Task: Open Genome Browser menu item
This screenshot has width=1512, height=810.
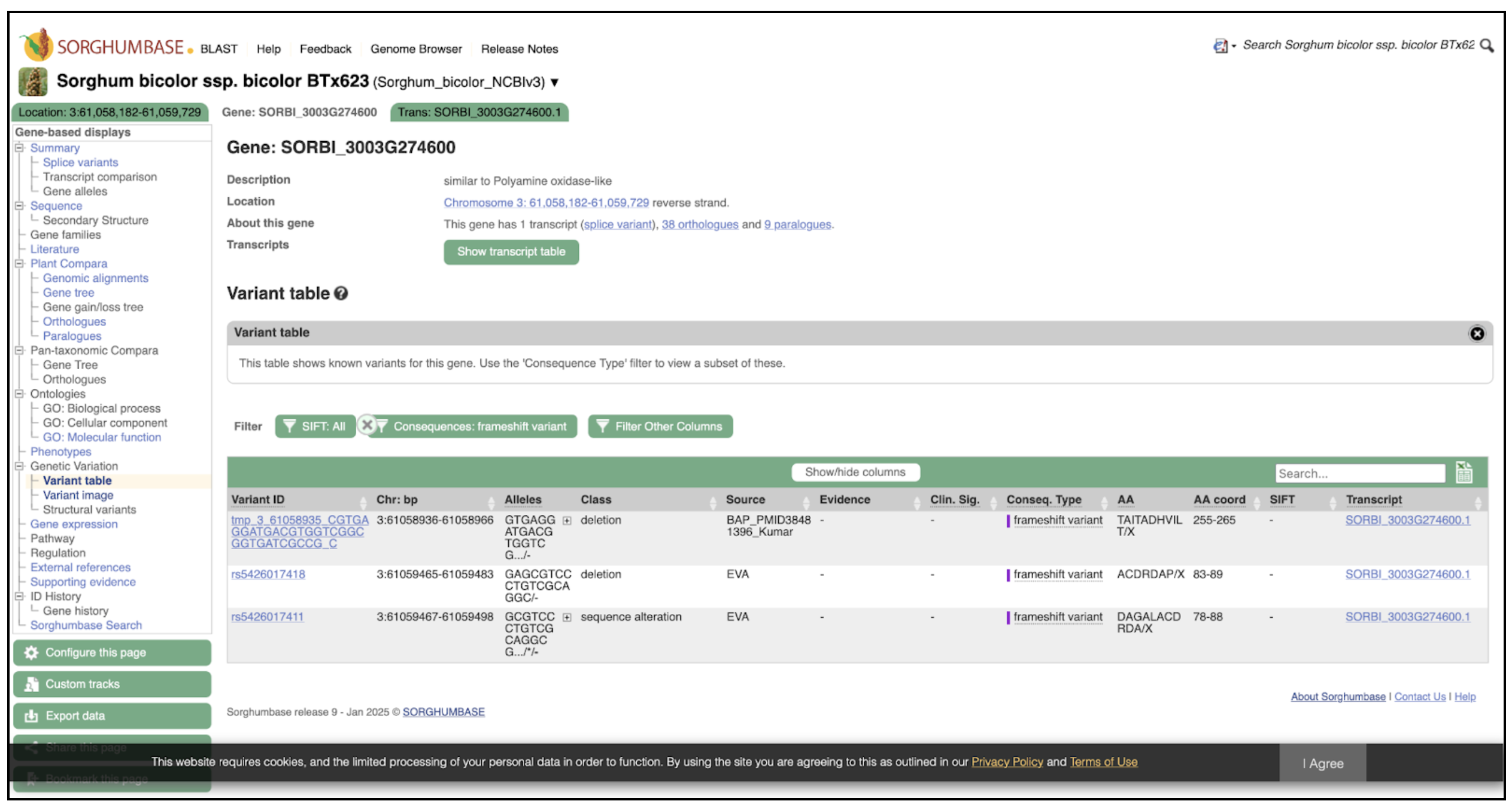Action: (415, 49)
